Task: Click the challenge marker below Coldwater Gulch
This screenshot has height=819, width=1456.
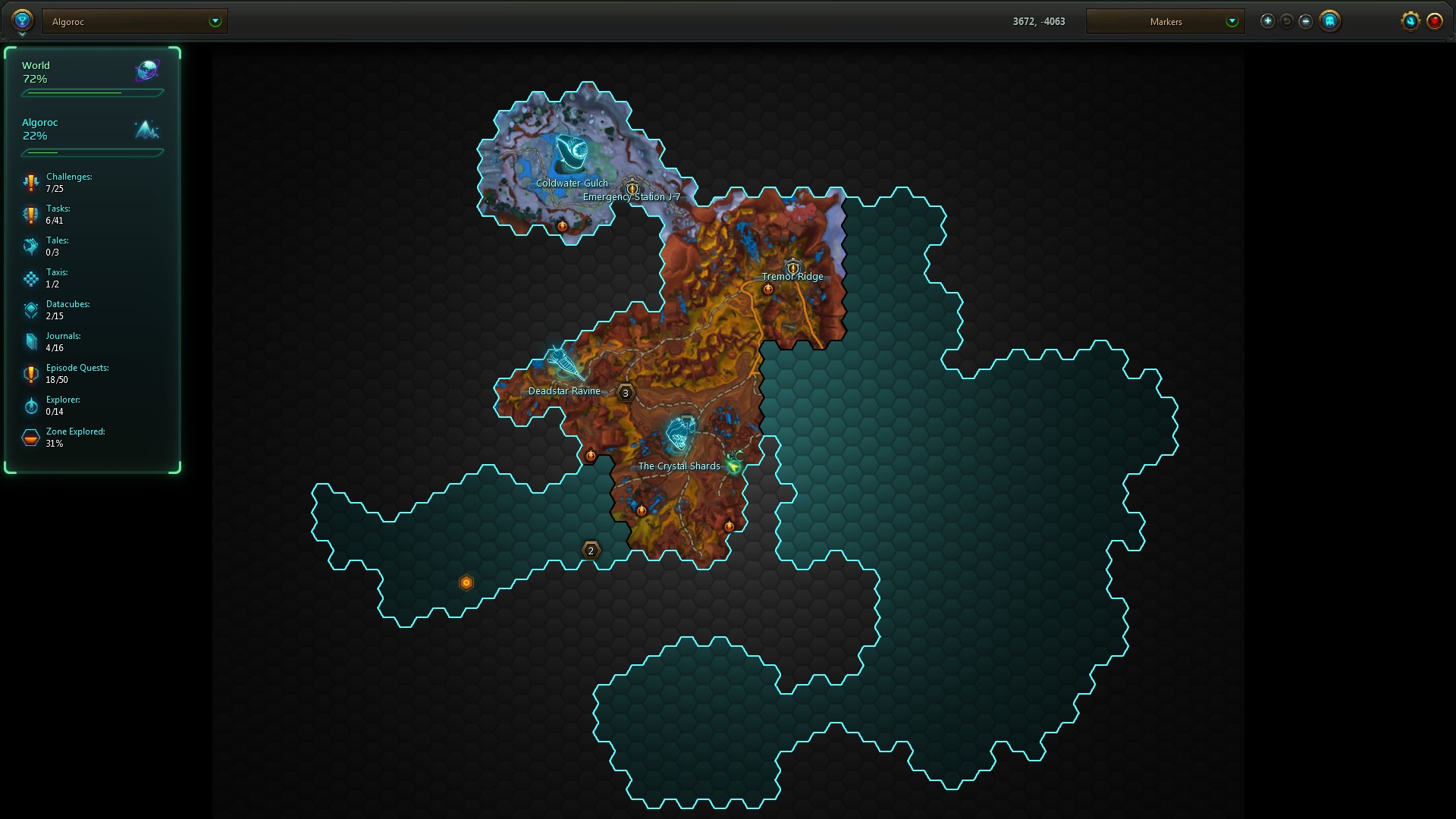Action: [562, 226]
